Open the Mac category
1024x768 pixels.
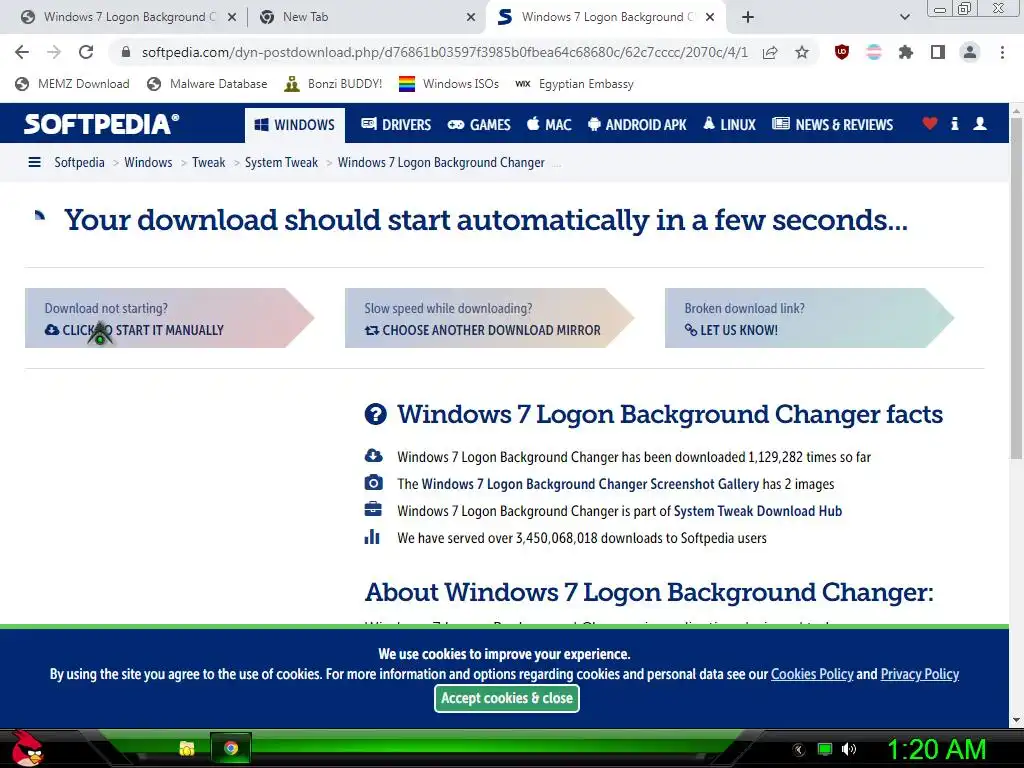tap(549, 124)
